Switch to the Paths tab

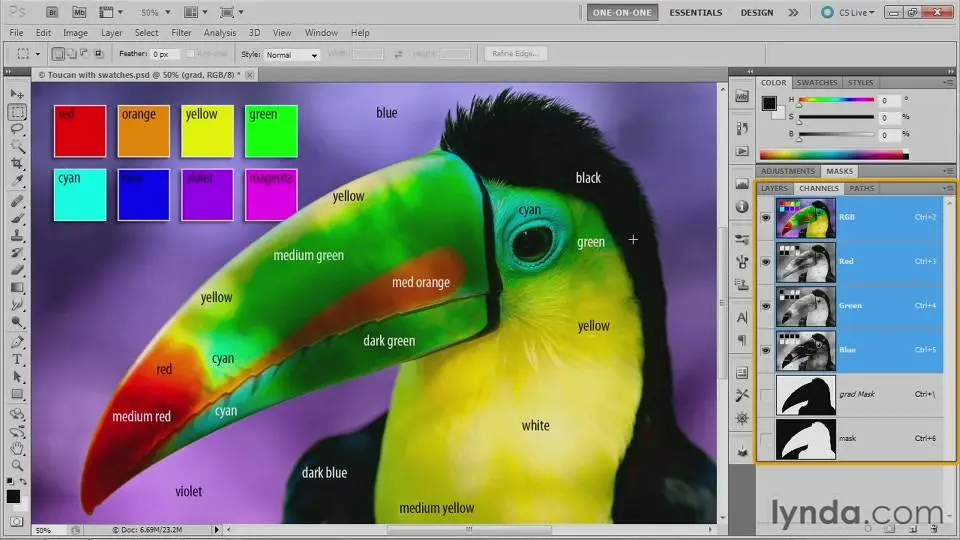[x=861, y=188]
